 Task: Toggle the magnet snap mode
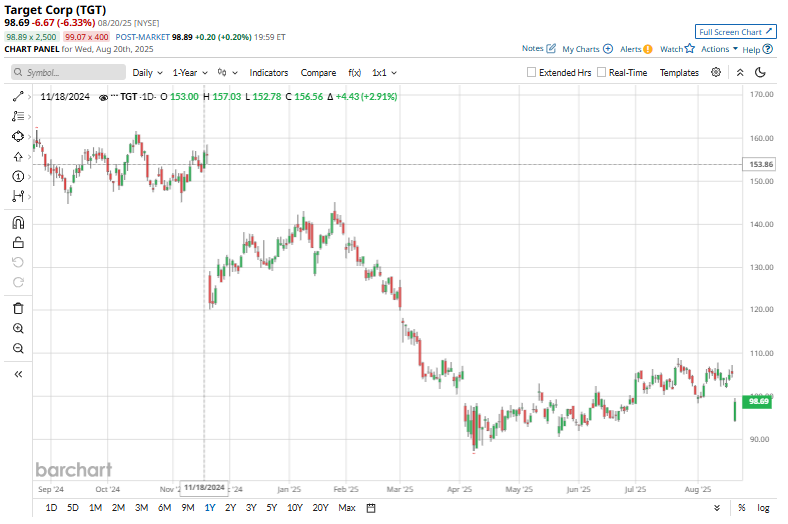coord(18,223)
